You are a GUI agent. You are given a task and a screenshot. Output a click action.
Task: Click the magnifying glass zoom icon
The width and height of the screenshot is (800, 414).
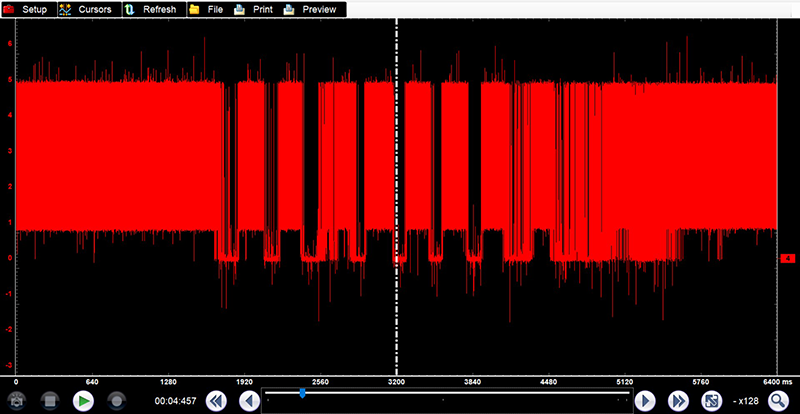click(x=777, y=400)
